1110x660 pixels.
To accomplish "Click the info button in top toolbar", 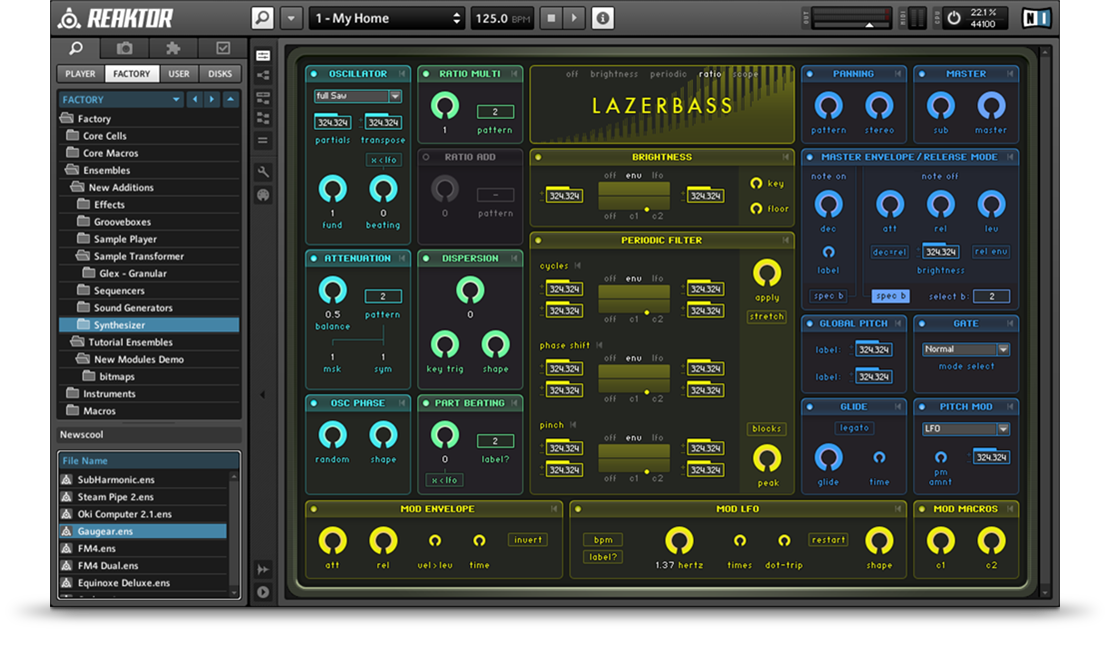I will pyautogui.click(x=603, y=18).
